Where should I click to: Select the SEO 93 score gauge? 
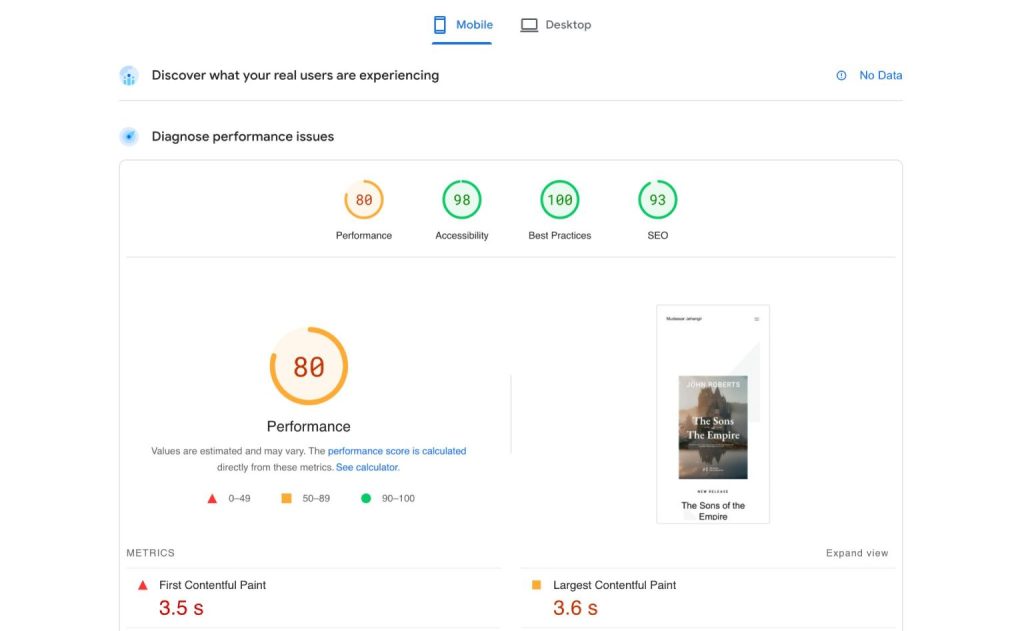[x=658, y=200]
